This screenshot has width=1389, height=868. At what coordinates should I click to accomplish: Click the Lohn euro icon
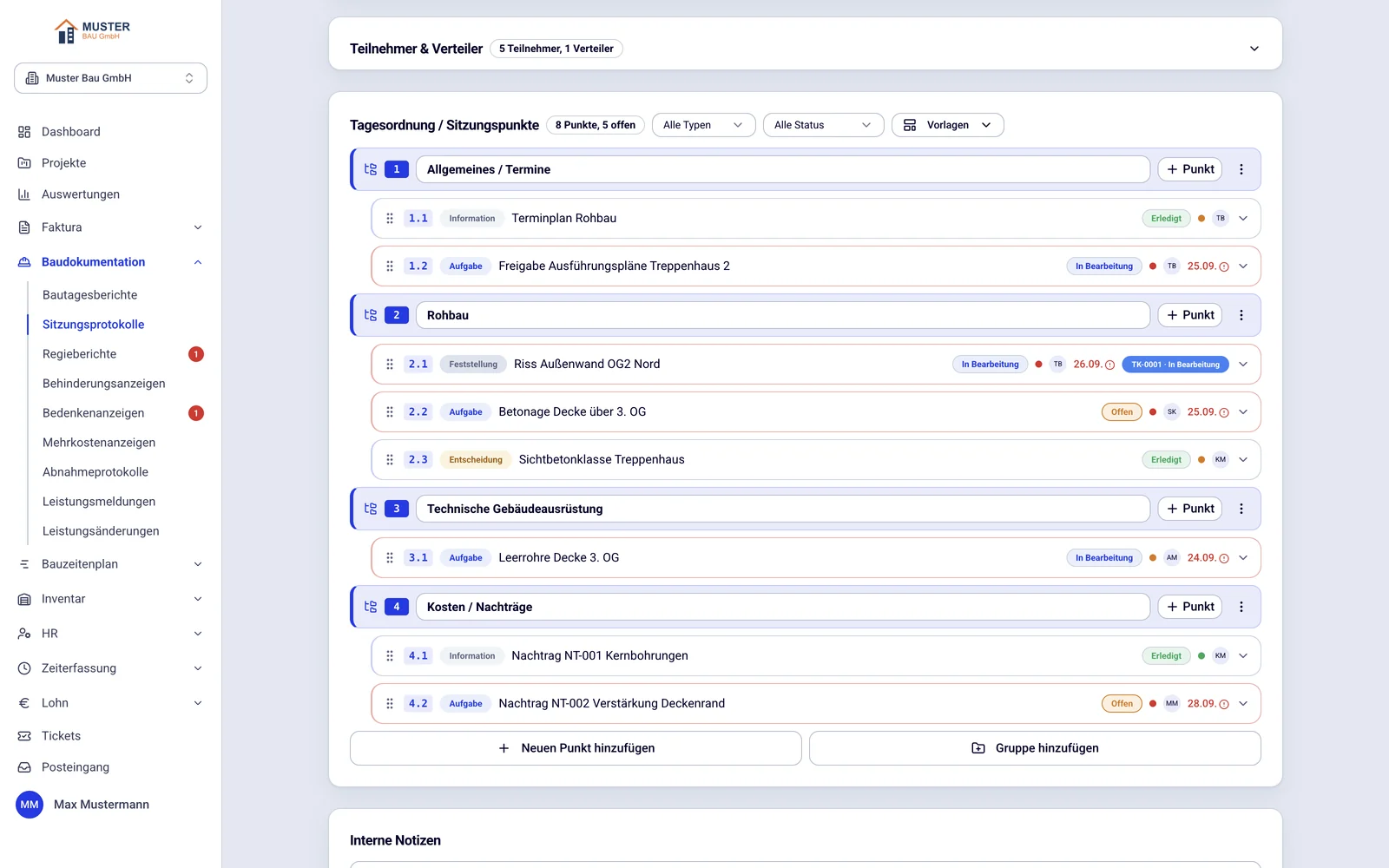click(24, 703)
